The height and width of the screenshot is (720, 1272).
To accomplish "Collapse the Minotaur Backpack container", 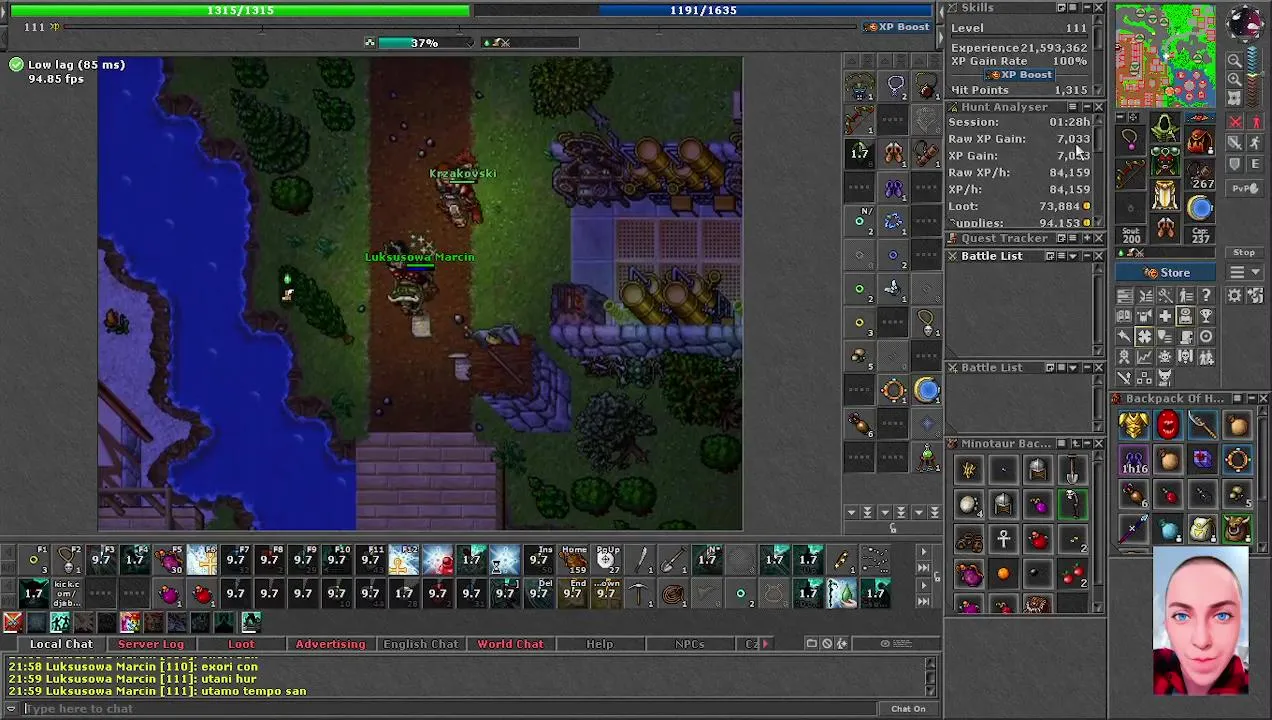I will [1087, 443].
